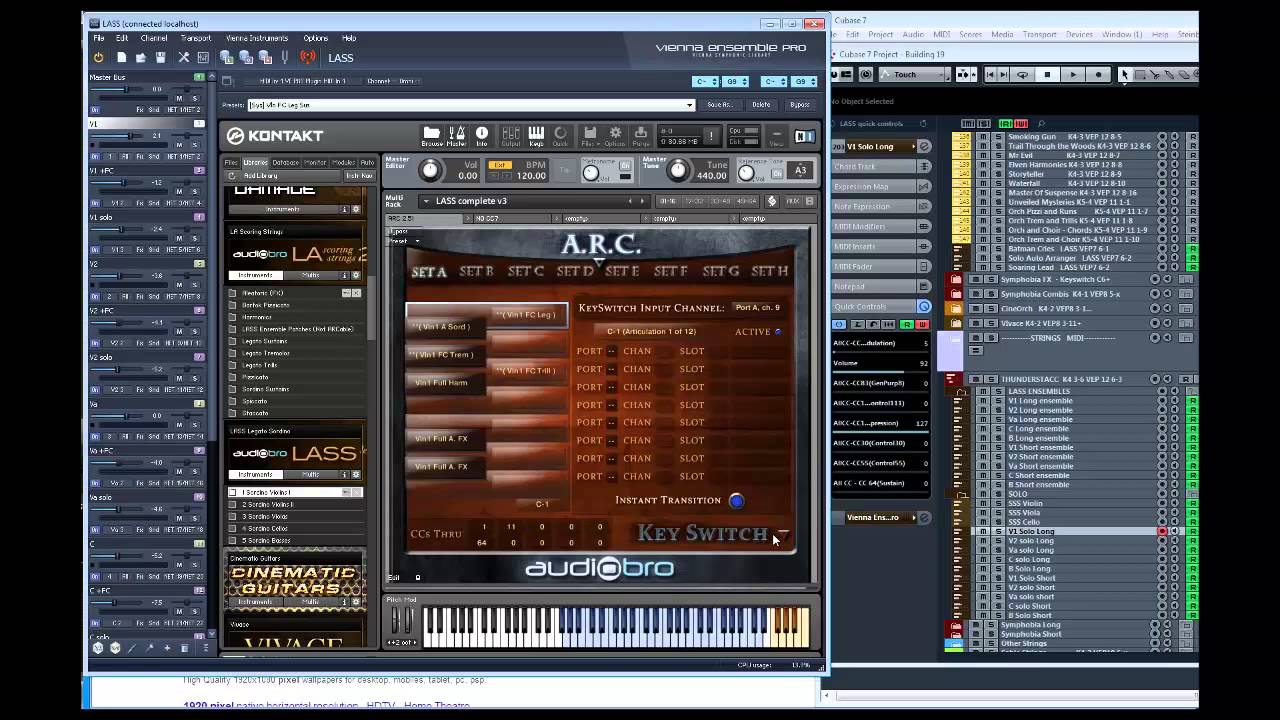Image resolution: width=1280 pixels, height=720 pixels.
Task: Solo the Waterfall track in Cubase
Action: tap(997, 183)
